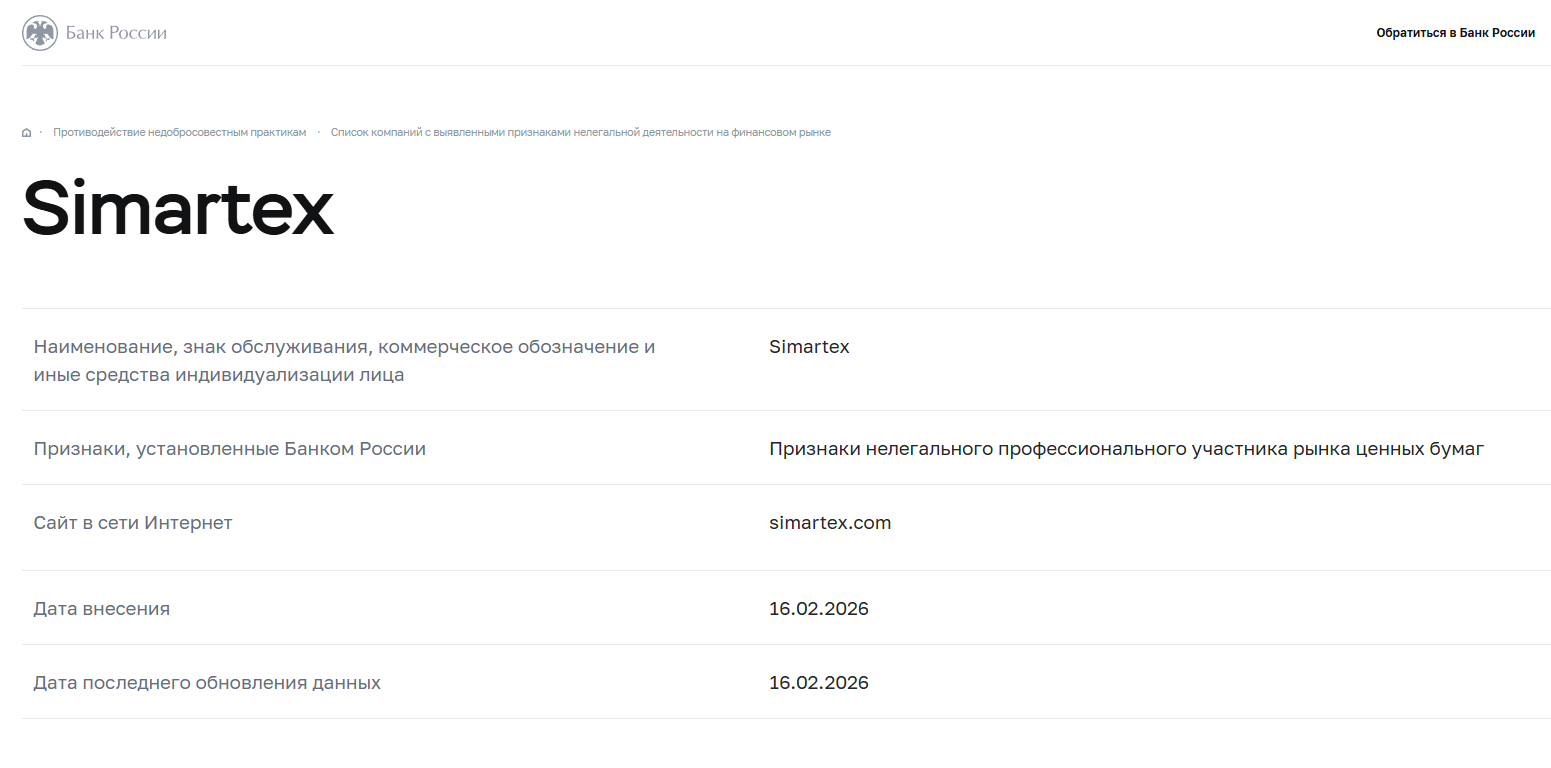This screenshot has width=1551, height=768.
Task: Click the 'simartex.com' website value
Action: coord(830,523)
